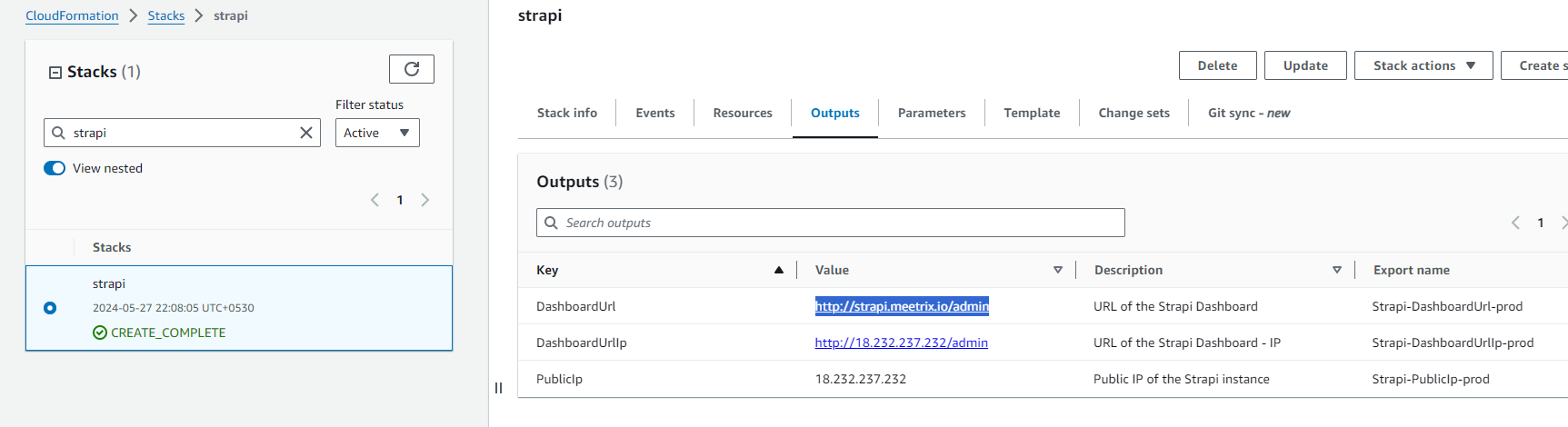Click the Search outputs field
The image size is (1568, 427).
[831, 223]
